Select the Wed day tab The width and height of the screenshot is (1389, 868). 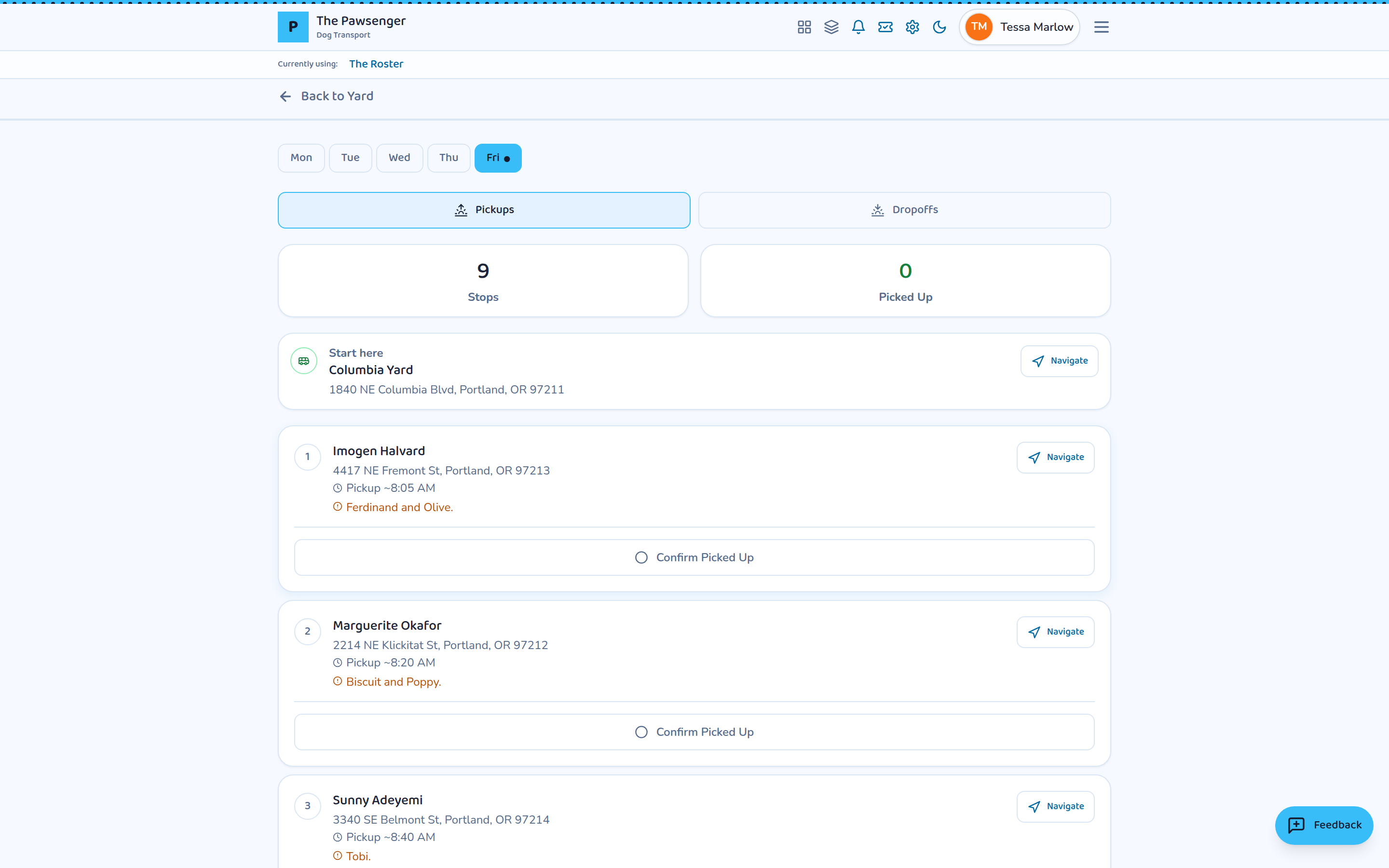coord(399,158)
